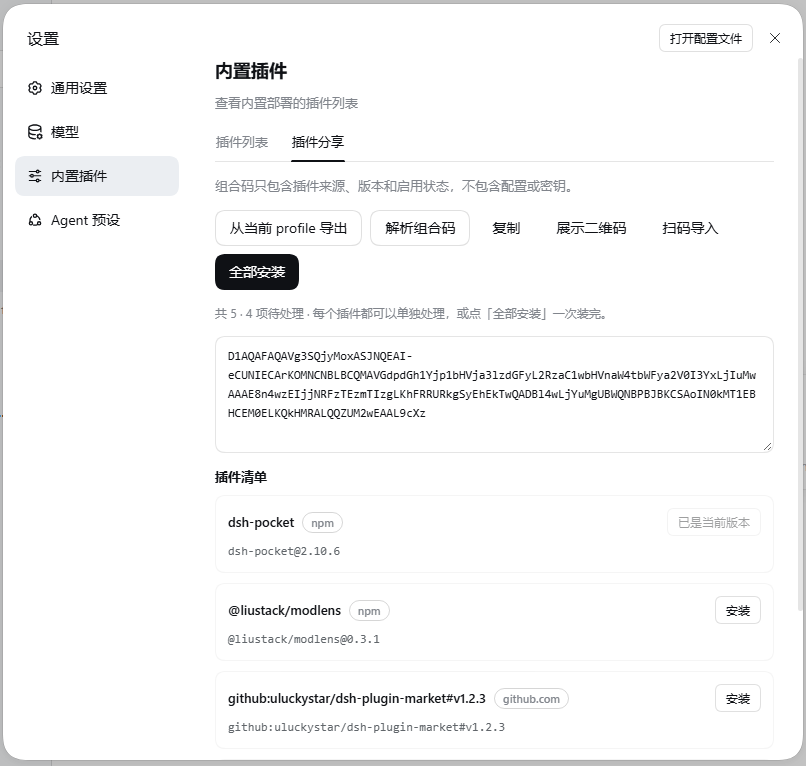The height and width of the screenshot is (766, 806).
Task: Click the @liustack/modlens plugin name
Action: 284,610
